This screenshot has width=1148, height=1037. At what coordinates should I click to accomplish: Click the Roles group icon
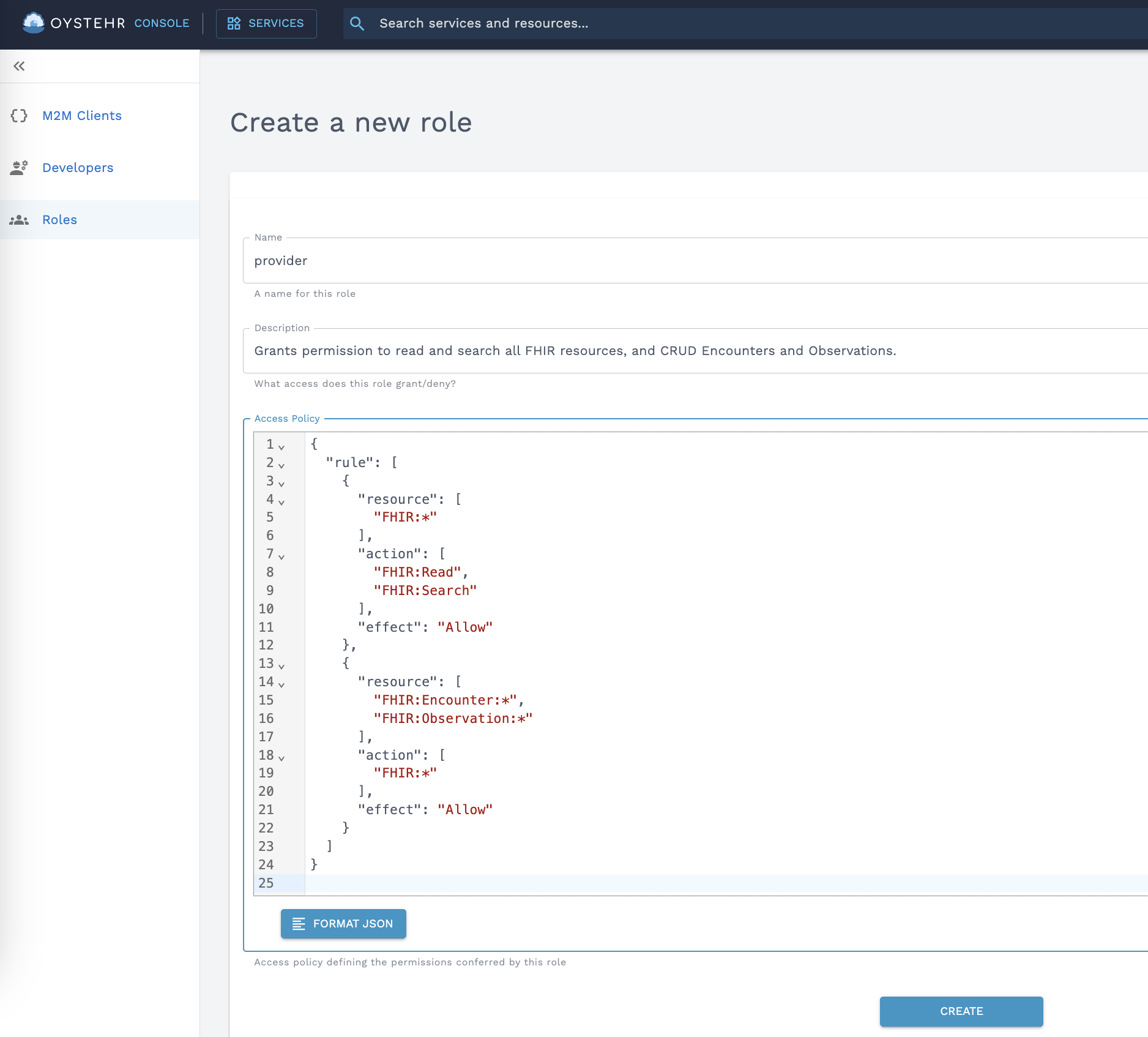19,220
